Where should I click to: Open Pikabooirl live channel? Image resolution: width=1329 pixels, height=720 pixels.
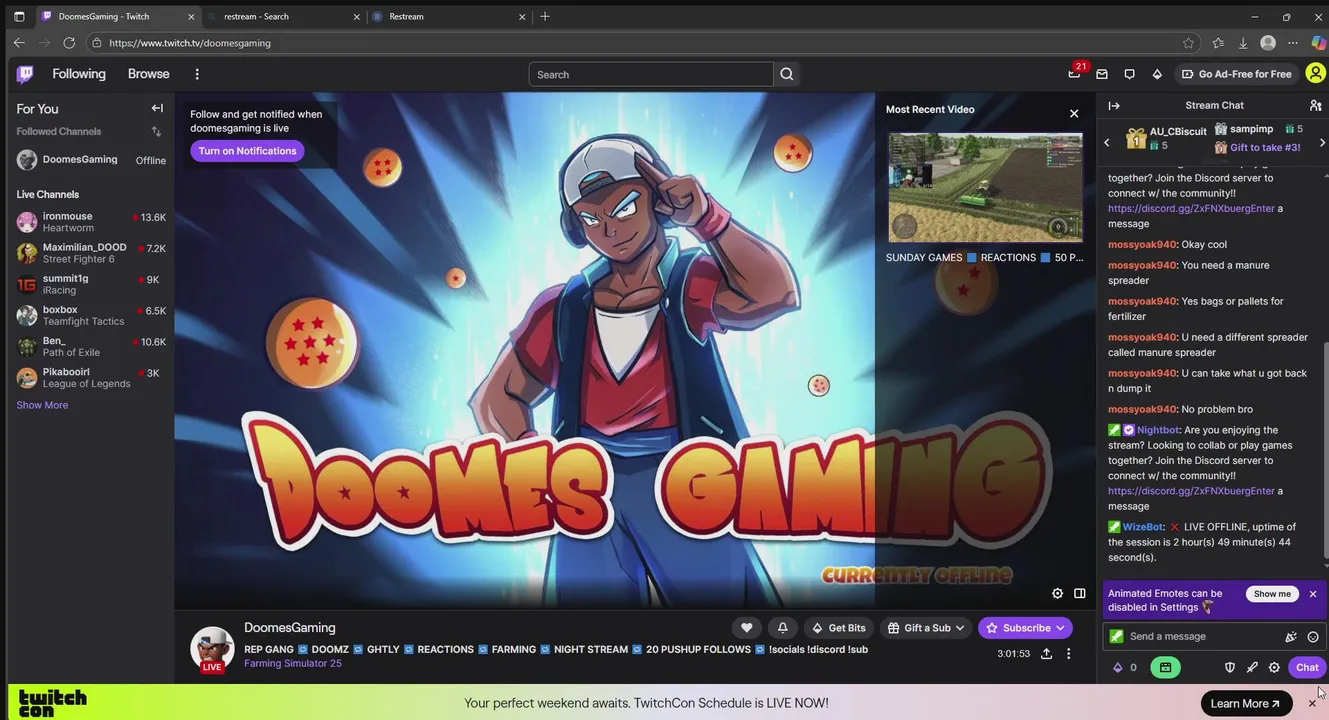pyautogui.click(x=91, y=378)
